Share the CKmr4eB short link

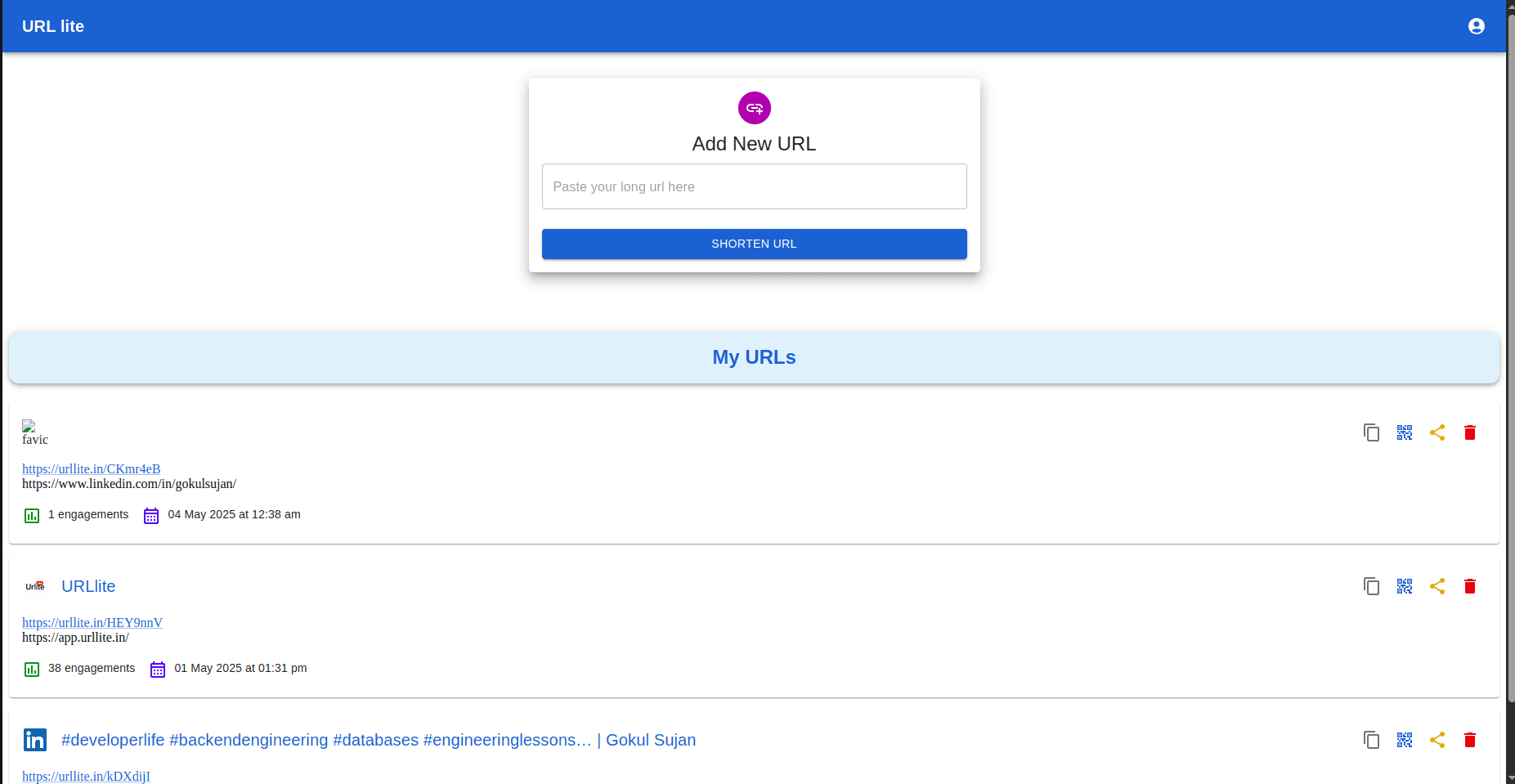[1437, 432]
